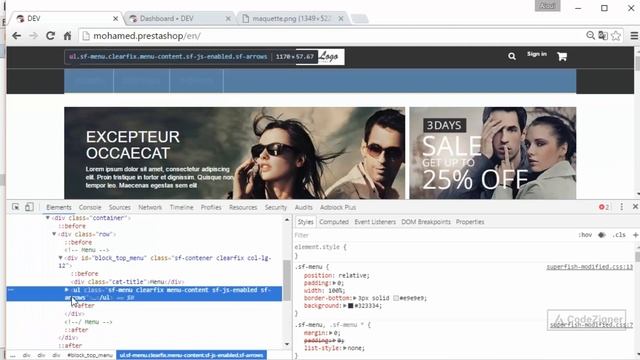
Task: Close the DevTools panel
Action: click(635, 207)
